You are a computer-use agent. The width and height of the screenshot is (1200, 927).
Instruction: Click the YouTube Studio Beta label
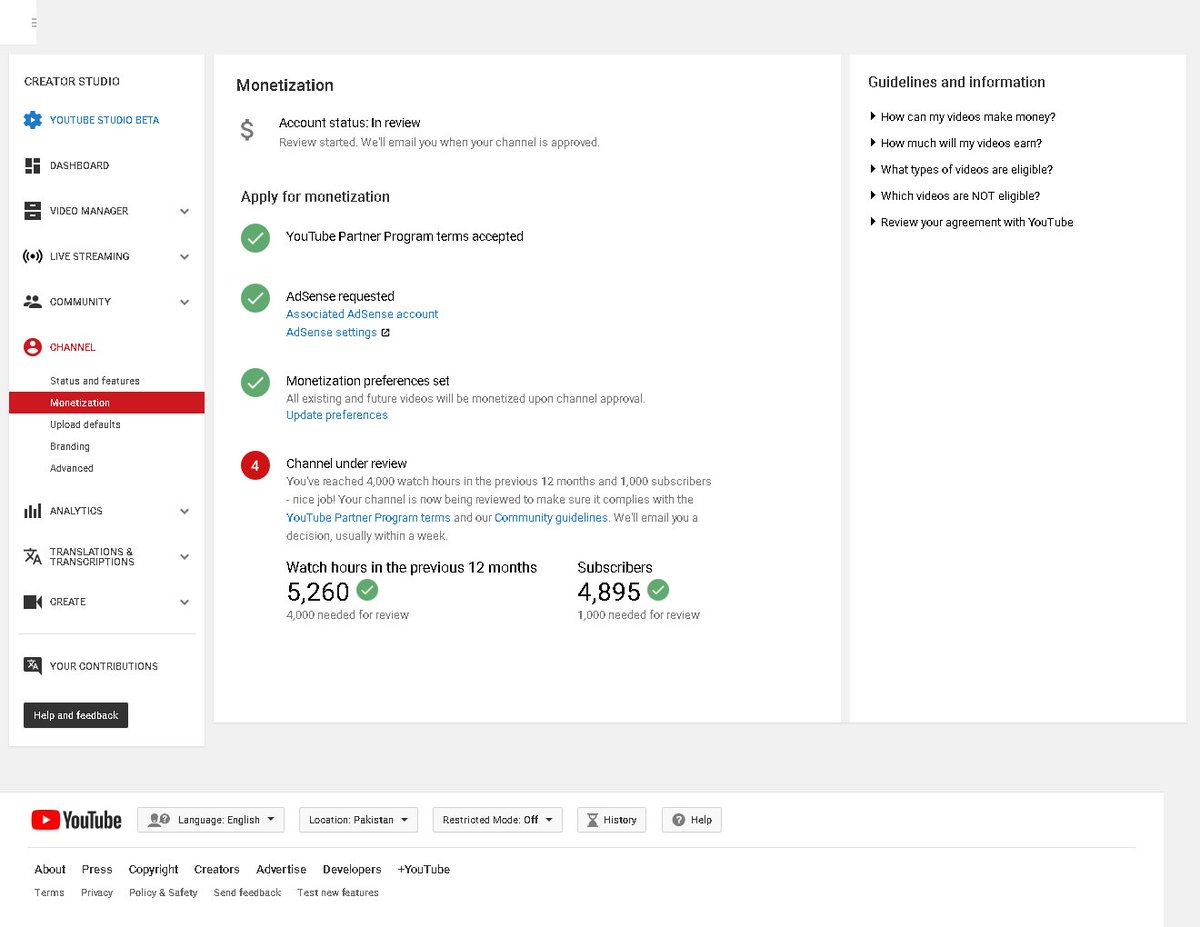click(105, 120)
